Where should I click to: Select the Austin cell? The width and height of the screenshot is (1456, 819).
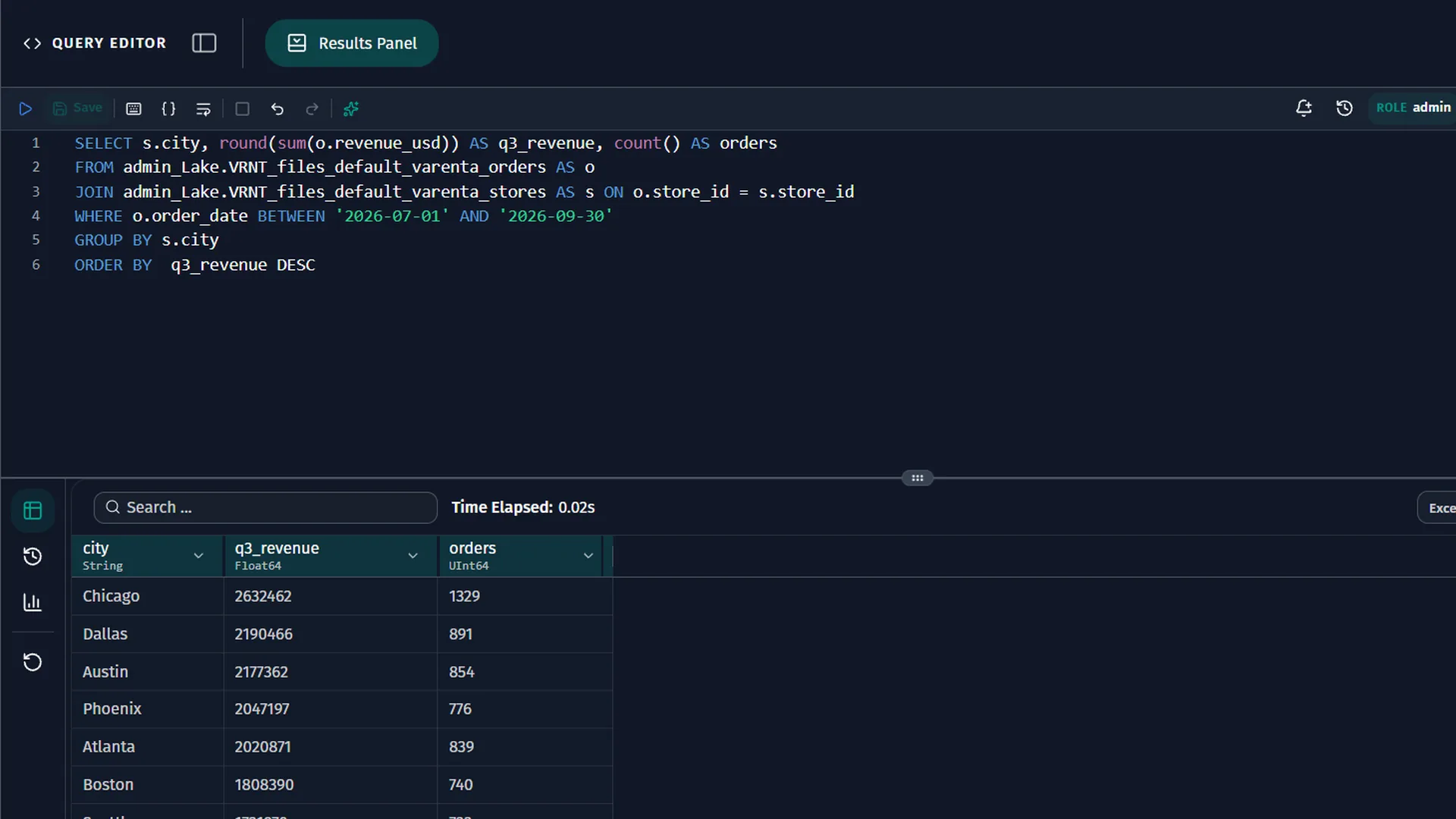148,672
